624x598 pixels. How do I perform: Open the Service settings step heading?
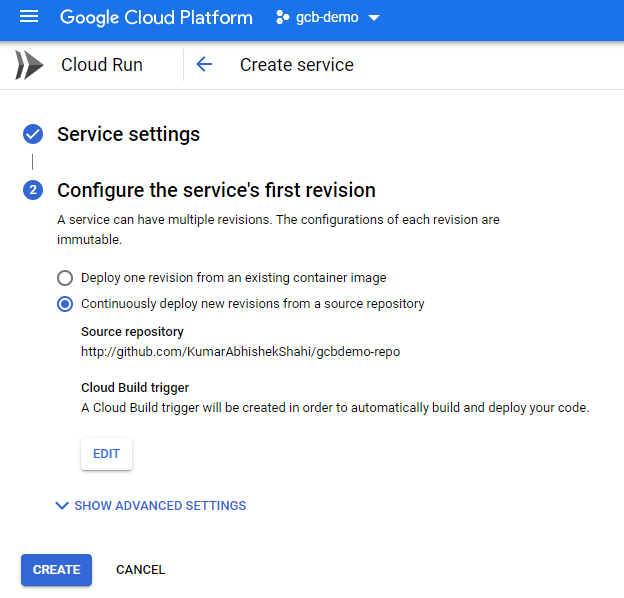[x=128, y=134]
